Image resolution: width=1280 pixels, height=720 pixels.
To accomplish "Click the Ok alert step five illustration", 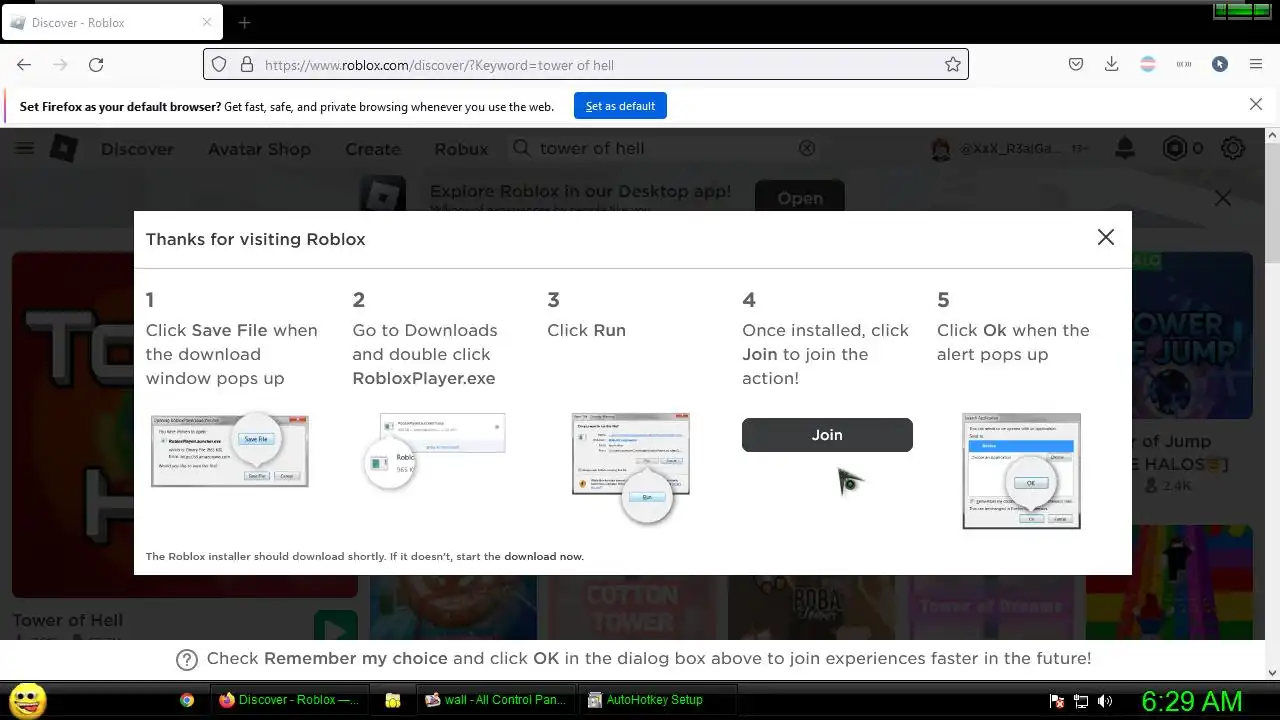I will 1021,470.
